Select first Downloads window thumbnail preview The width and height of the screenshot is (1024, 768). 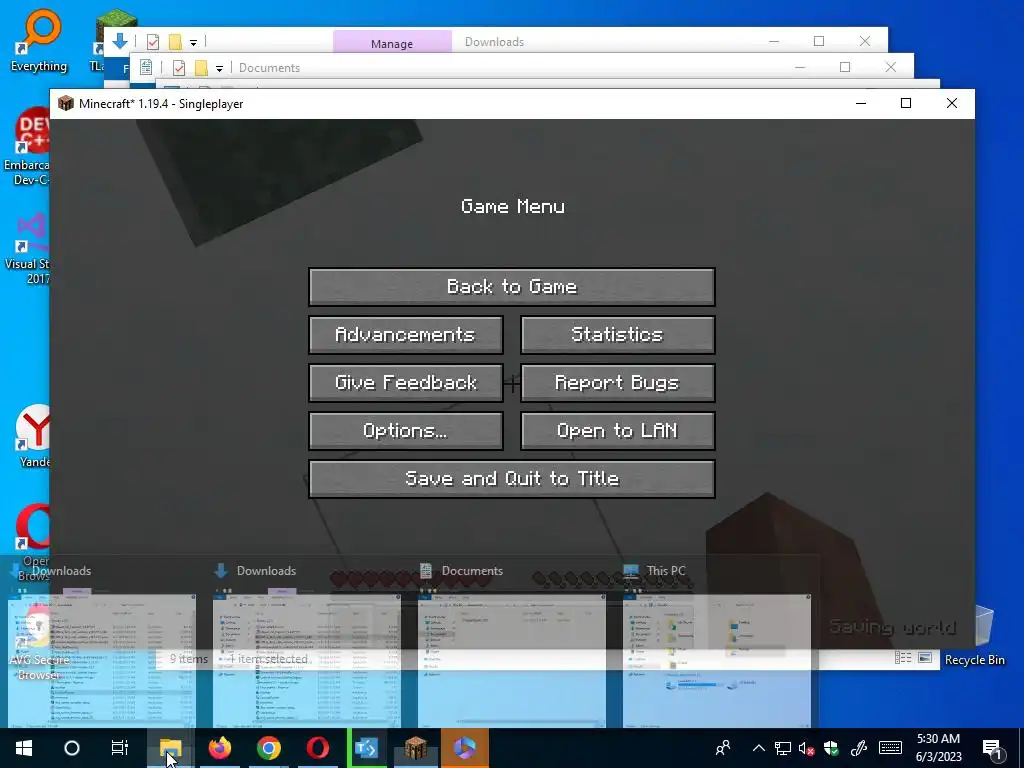tap(102, 660)
